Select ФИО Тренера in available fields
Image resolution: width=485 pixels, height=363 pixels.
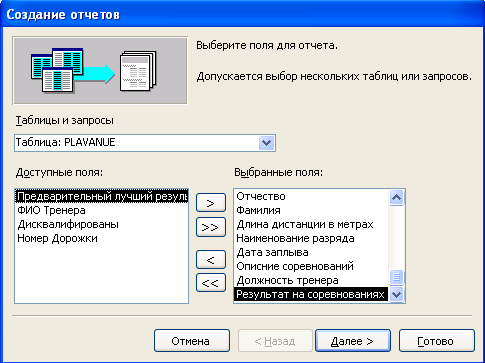[102, 210]
